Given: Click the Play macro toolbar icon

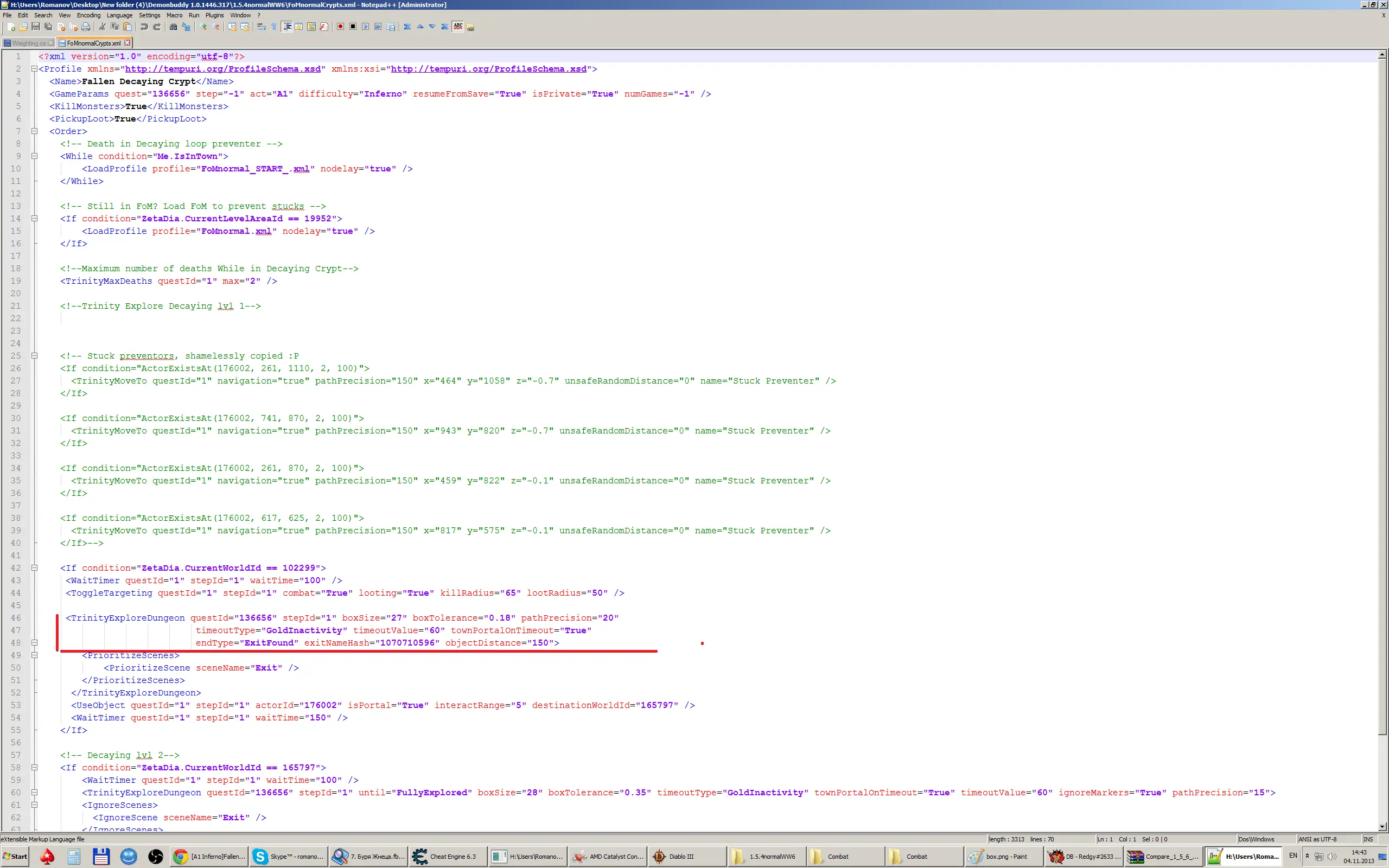Looking at the screenshot, I should (x=366, y=27).
